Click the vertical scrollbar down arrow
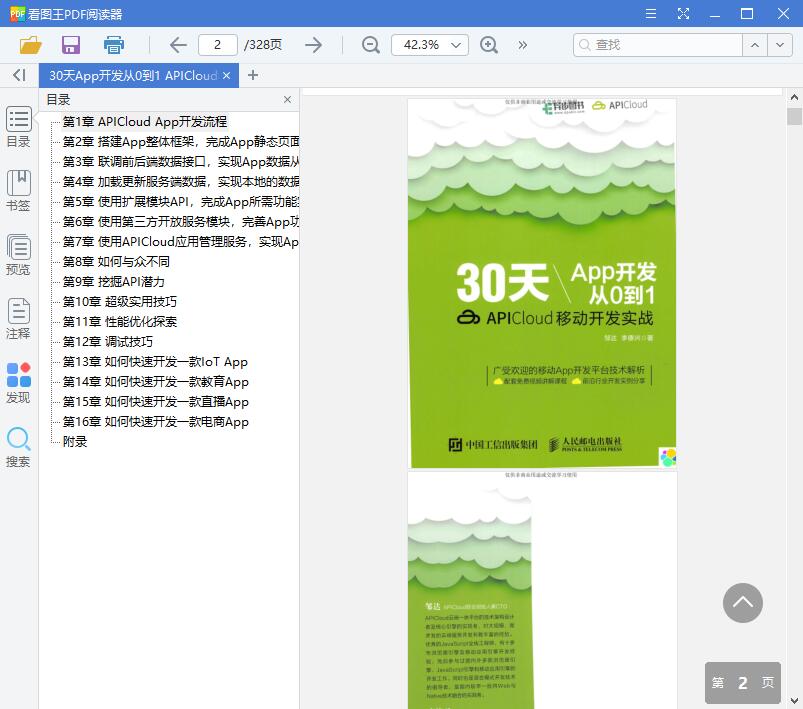 click(794, 700)
